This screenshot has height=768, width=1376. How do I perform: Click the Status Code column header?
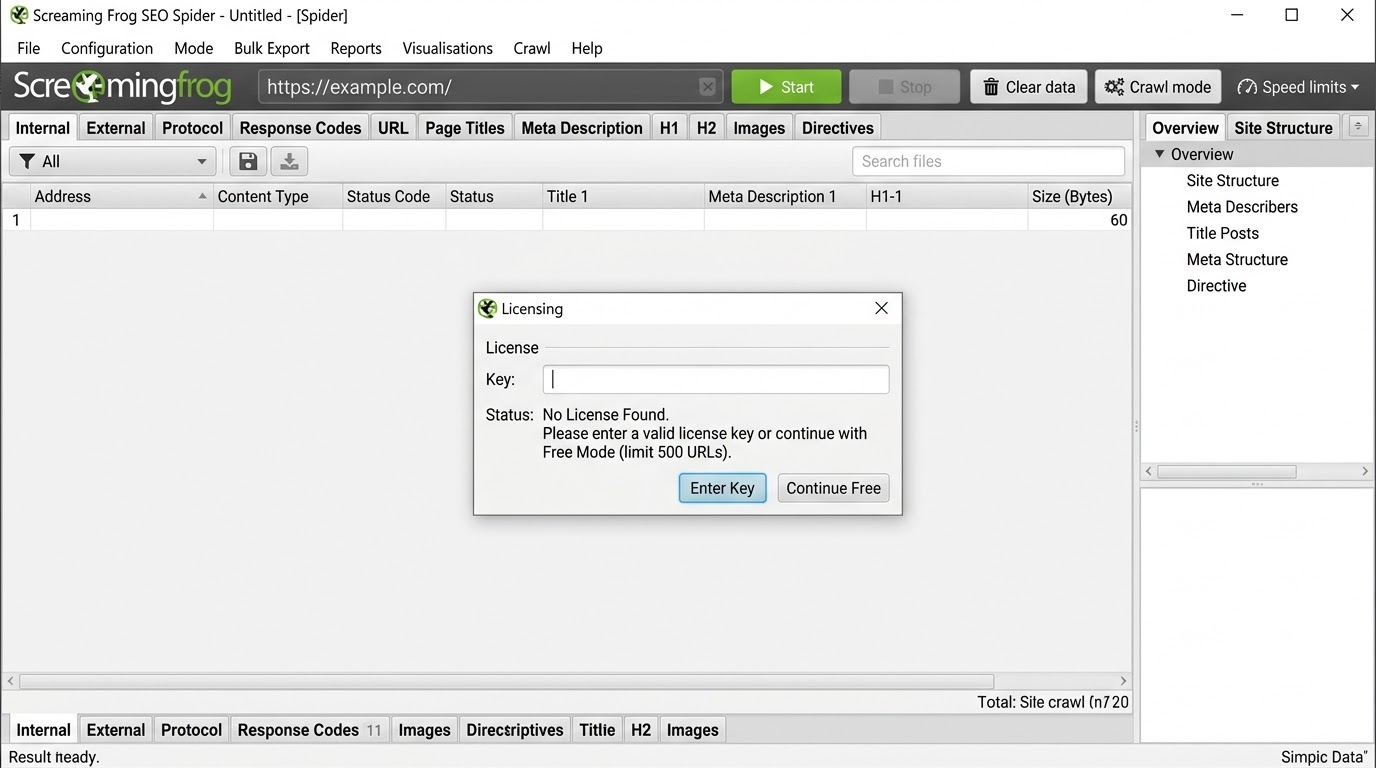[x=394, y=196]
